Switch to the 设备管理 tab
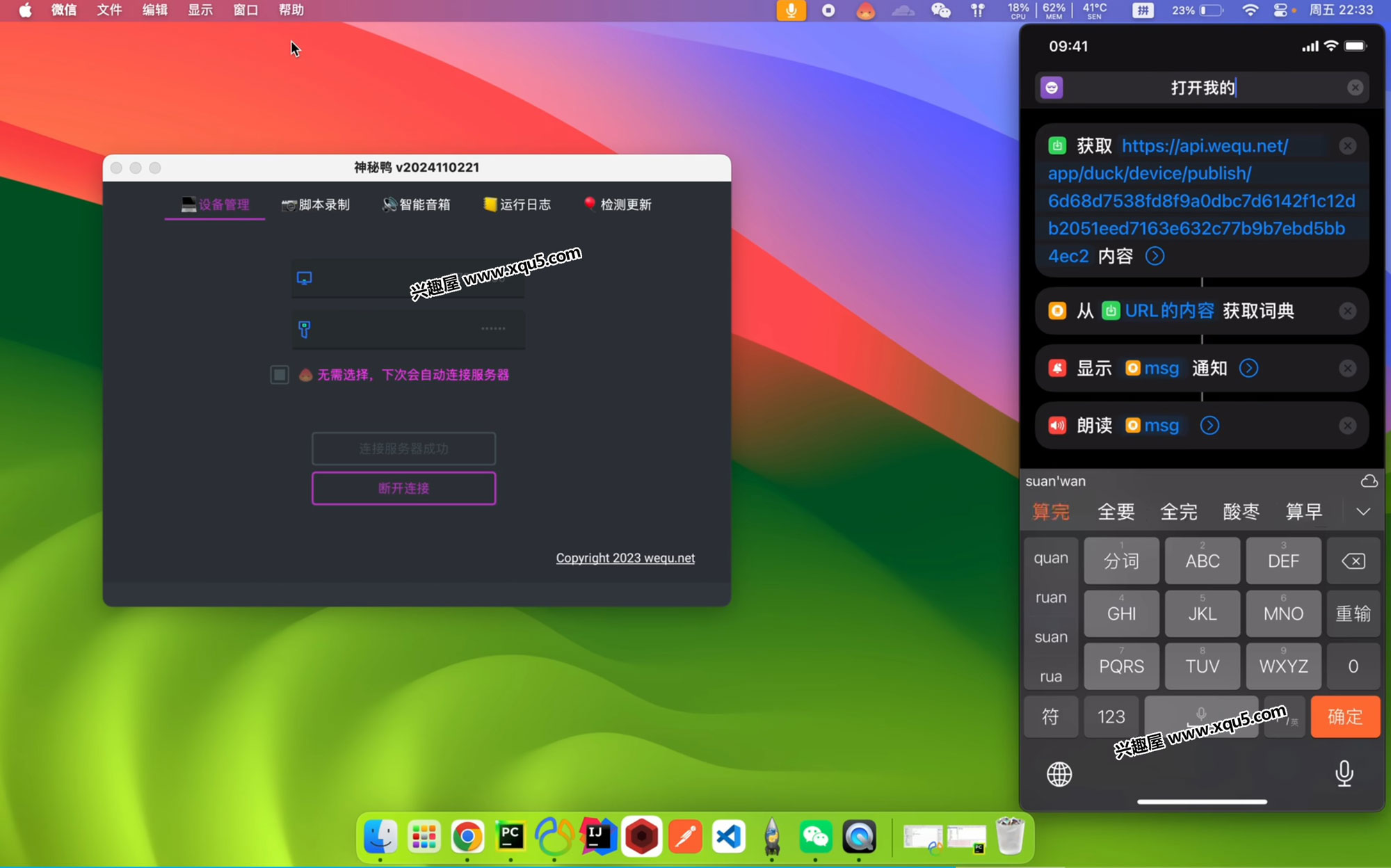 [x=215, y=204]
